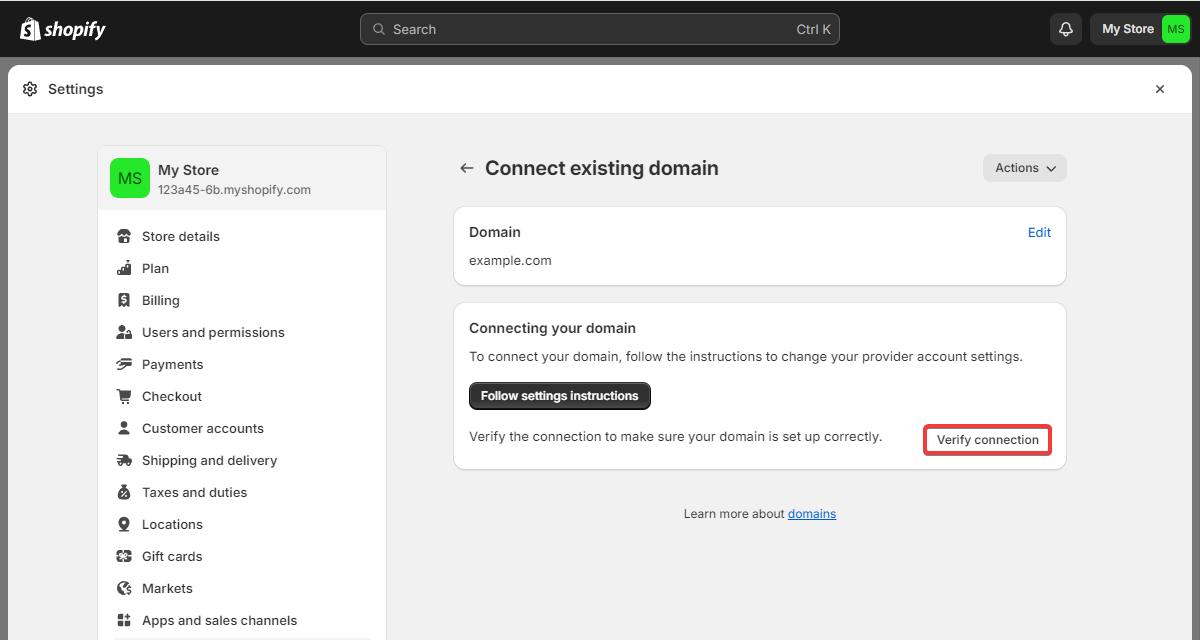
Task: Click the back arrow beside Connect existing domain
Action: click(466, 168)
